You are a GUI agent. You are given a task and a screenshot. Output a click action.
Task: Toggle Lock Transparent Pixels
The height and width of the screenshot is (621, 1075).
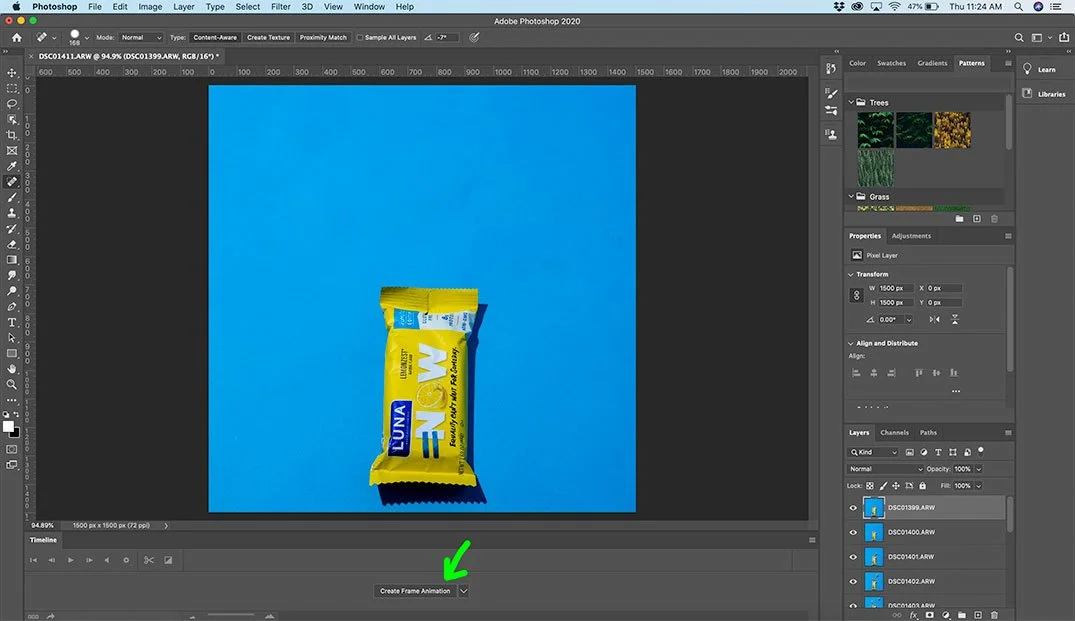click(870, 486)
